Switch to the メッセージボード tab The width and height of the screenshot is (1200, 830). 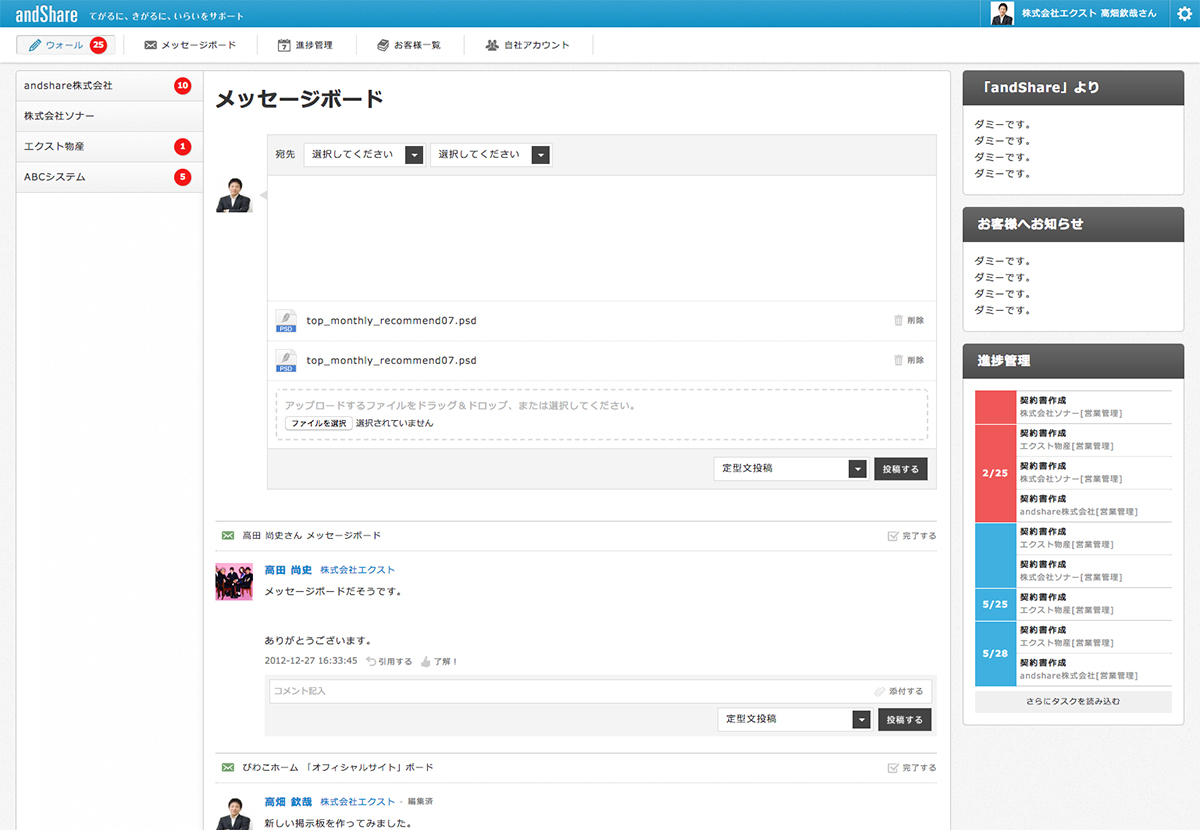click(x=190, y=45)
